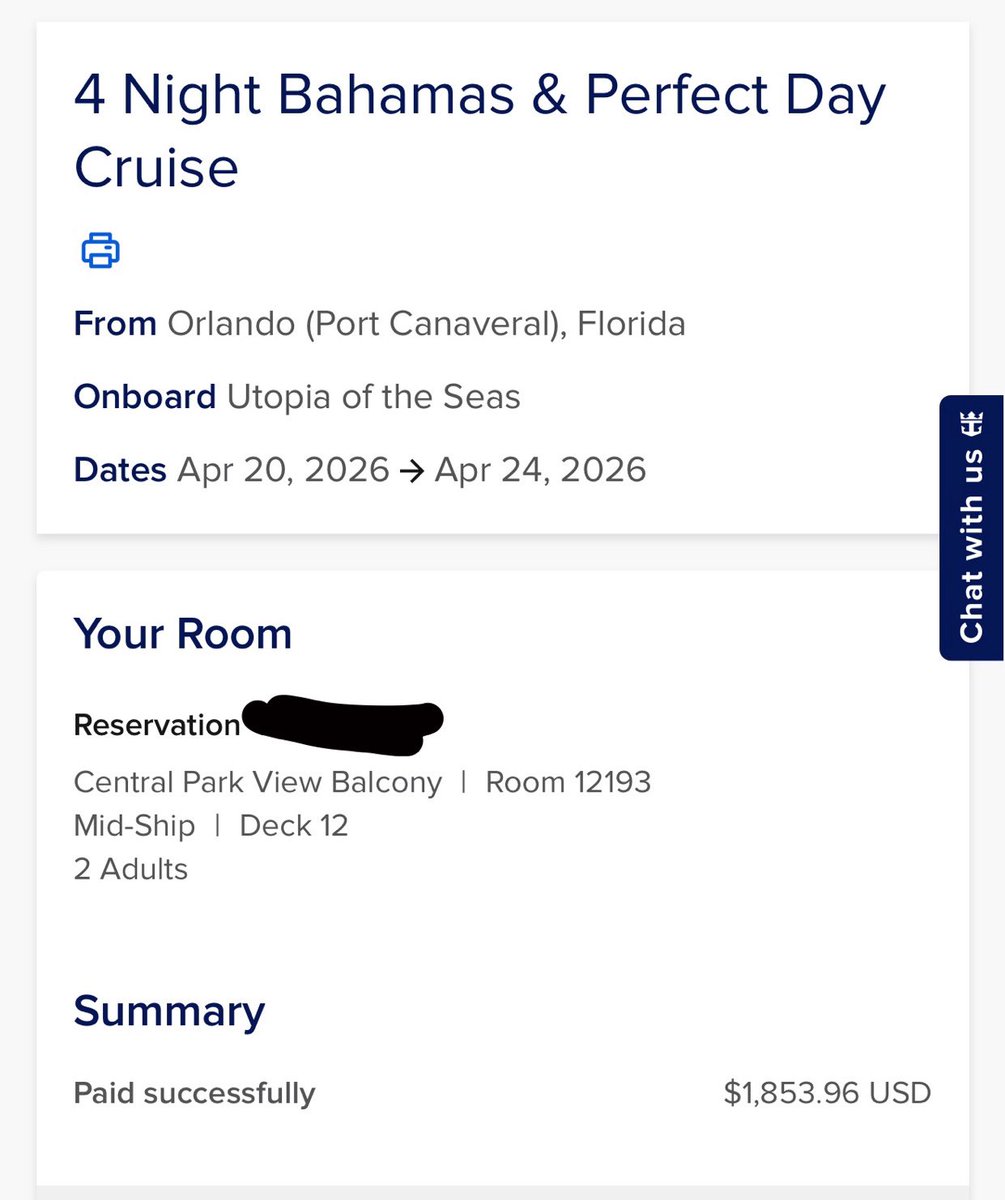Click the Deck 12 text

294,826
